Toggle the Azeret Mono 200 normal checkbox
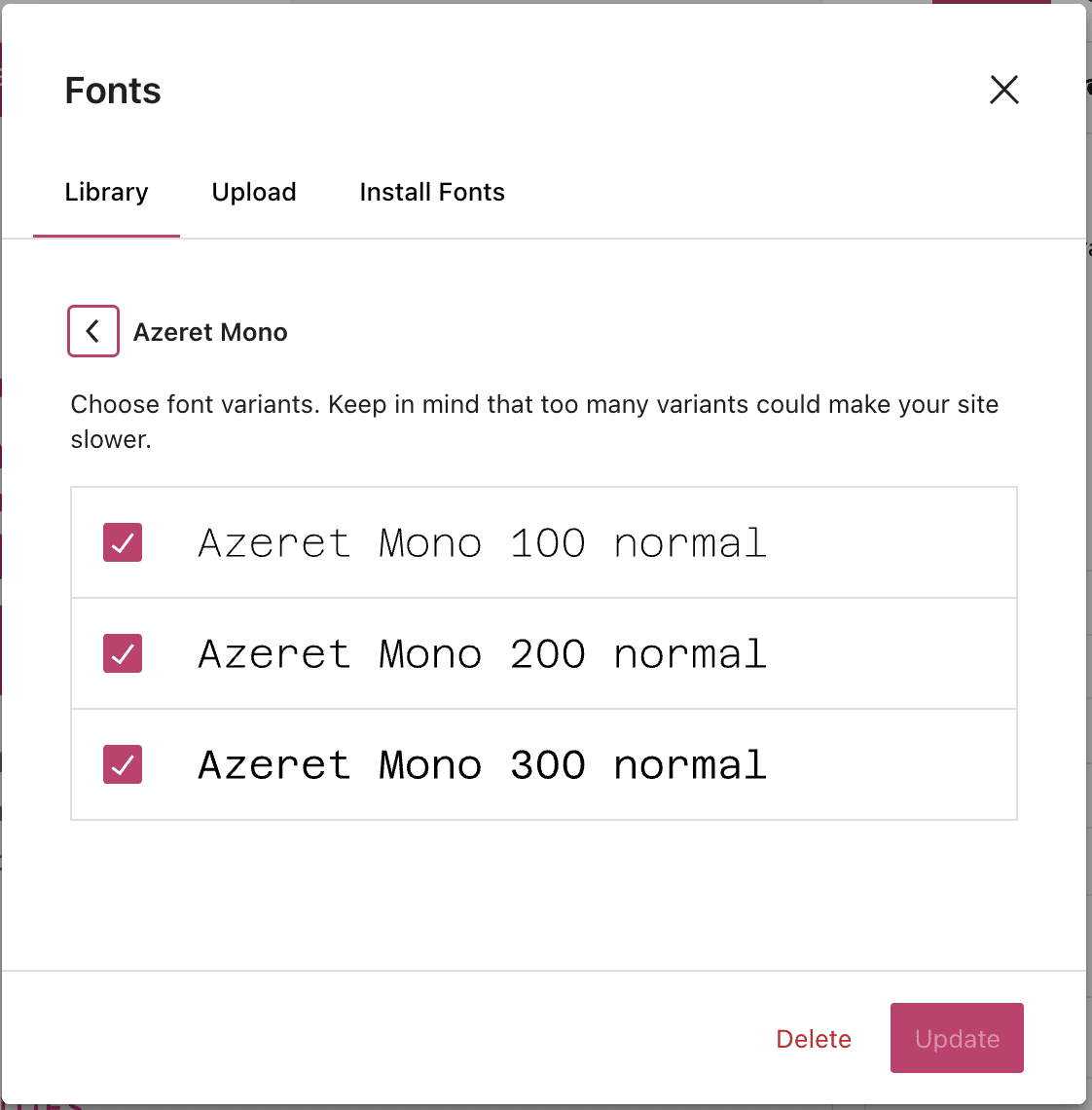Screen dimensions: 1092x1110 [x=123, y=653]
